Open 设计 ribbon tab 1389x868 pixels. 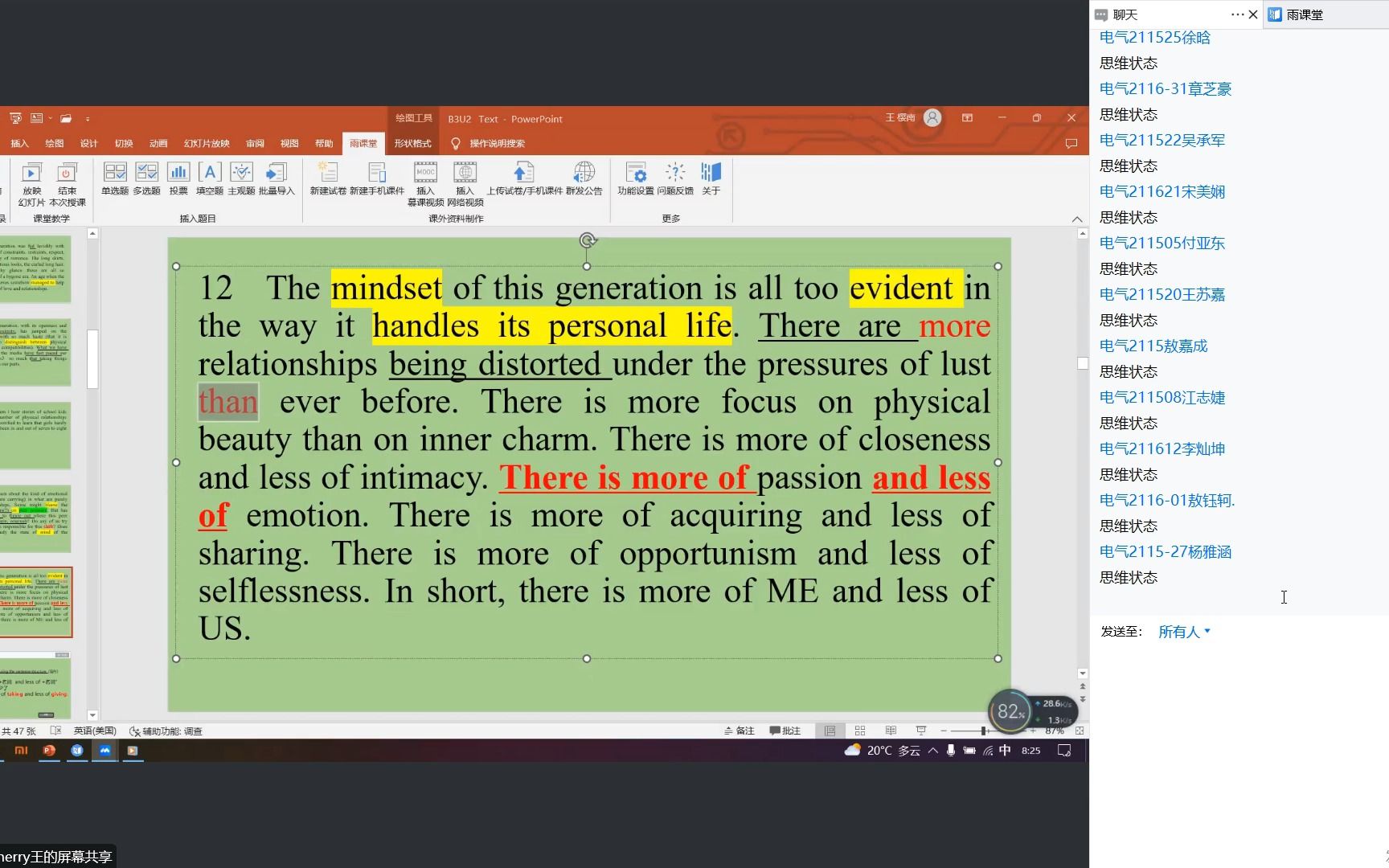tap(88, 143)
